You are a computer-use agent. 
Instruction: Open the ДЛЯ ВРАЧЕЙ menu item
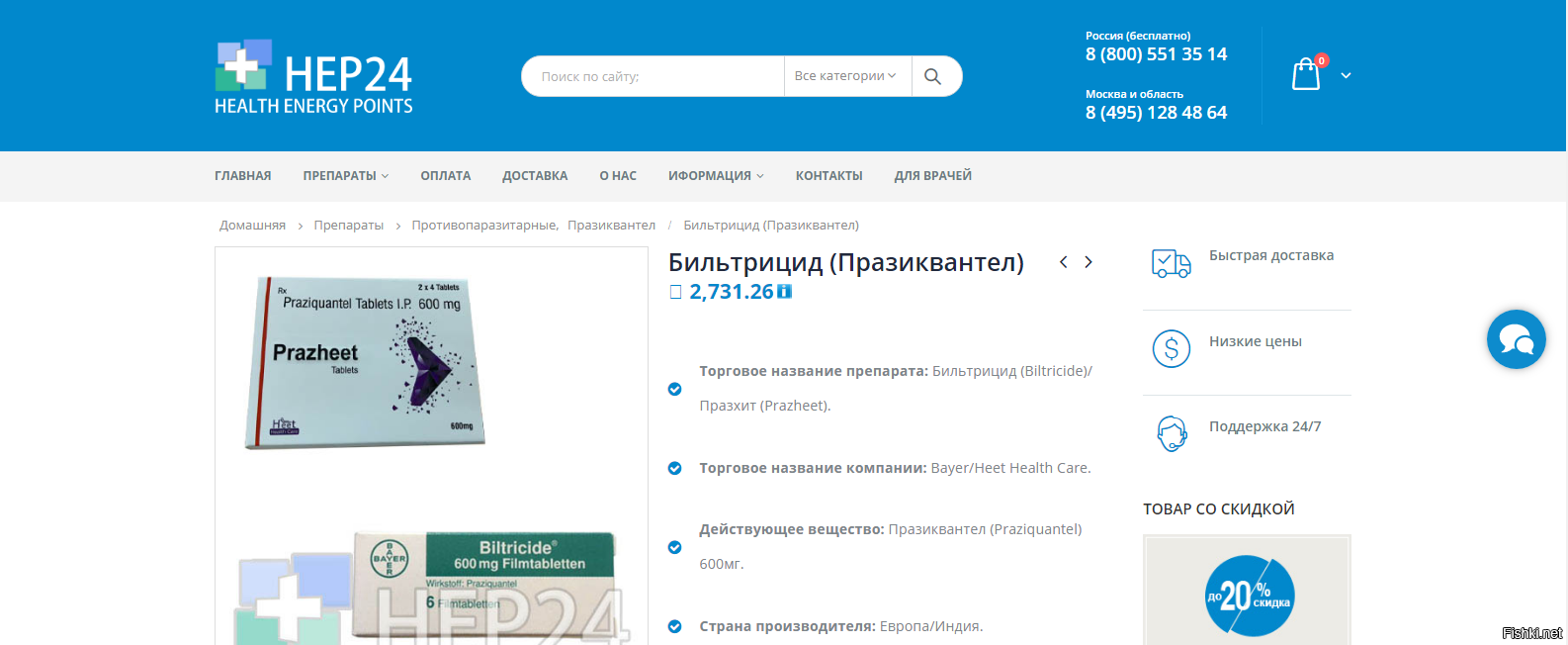pyautogui.click(x=933, y=176)
